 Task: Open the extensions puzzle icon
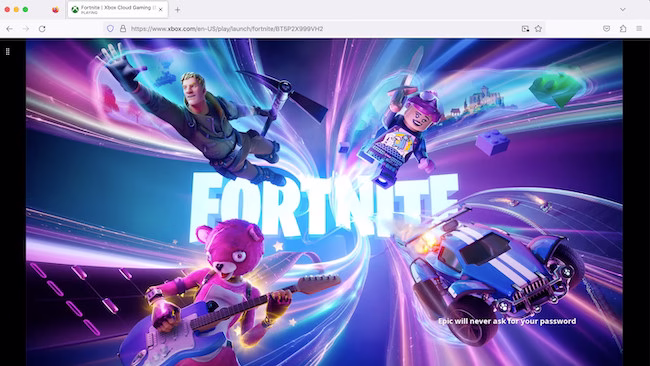point(623,29)
